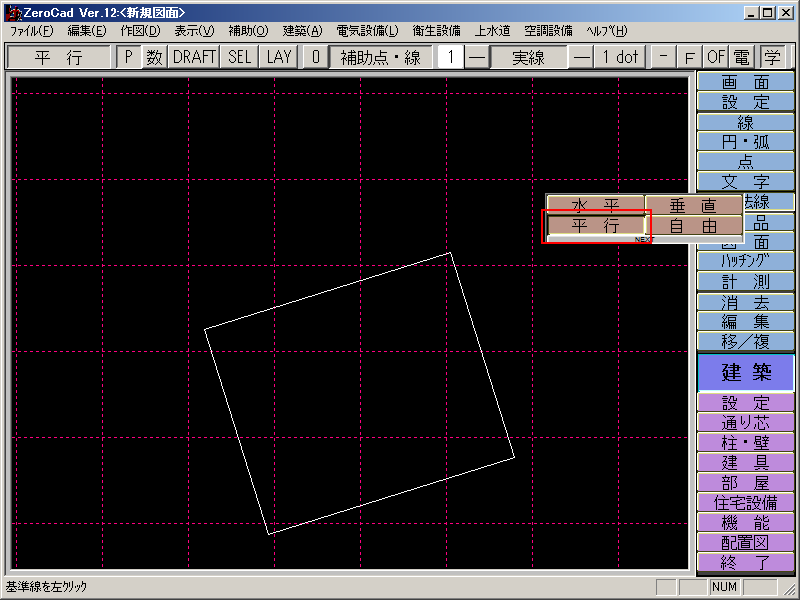Viewport: 800px width, 600px height.
Task: Open the 実線 line type selector
Action: [529, 57]
